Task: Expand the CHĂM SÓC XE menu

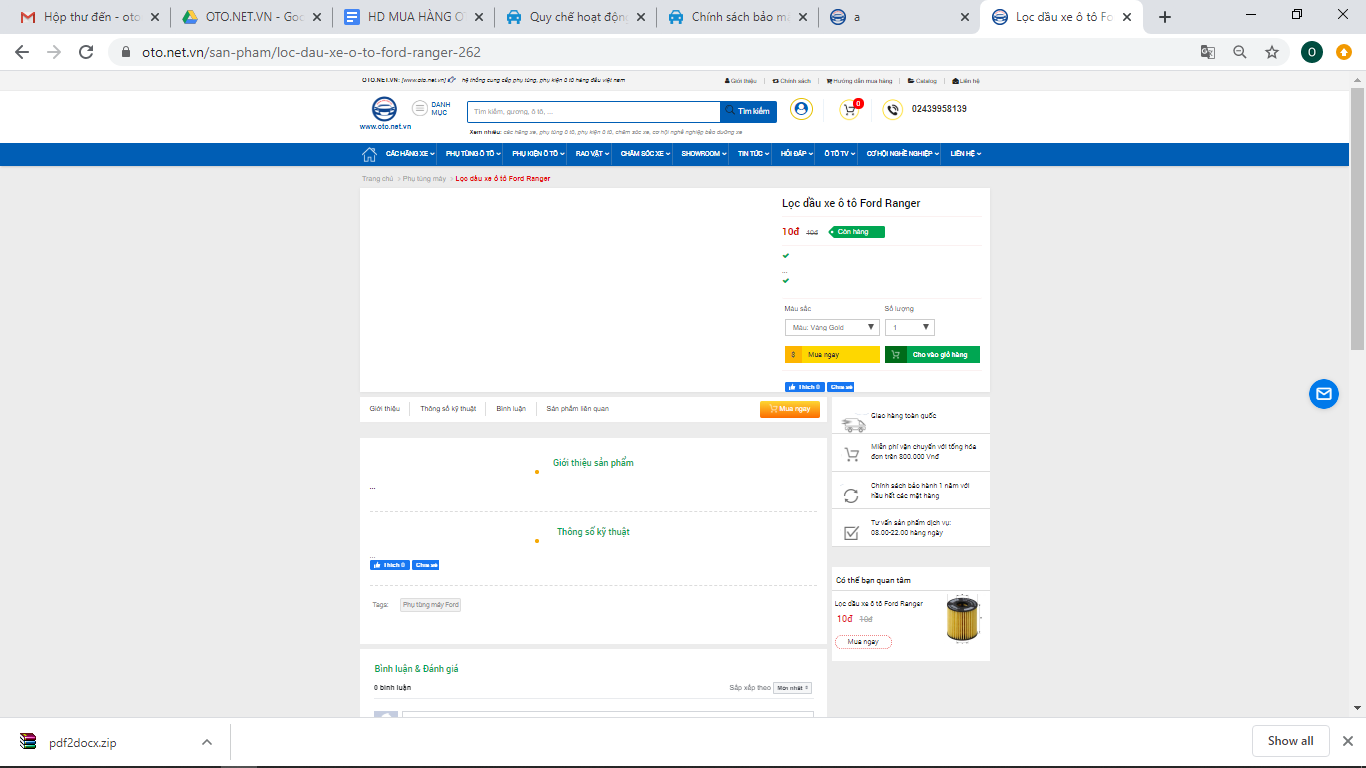Action: tap(645, 154)
